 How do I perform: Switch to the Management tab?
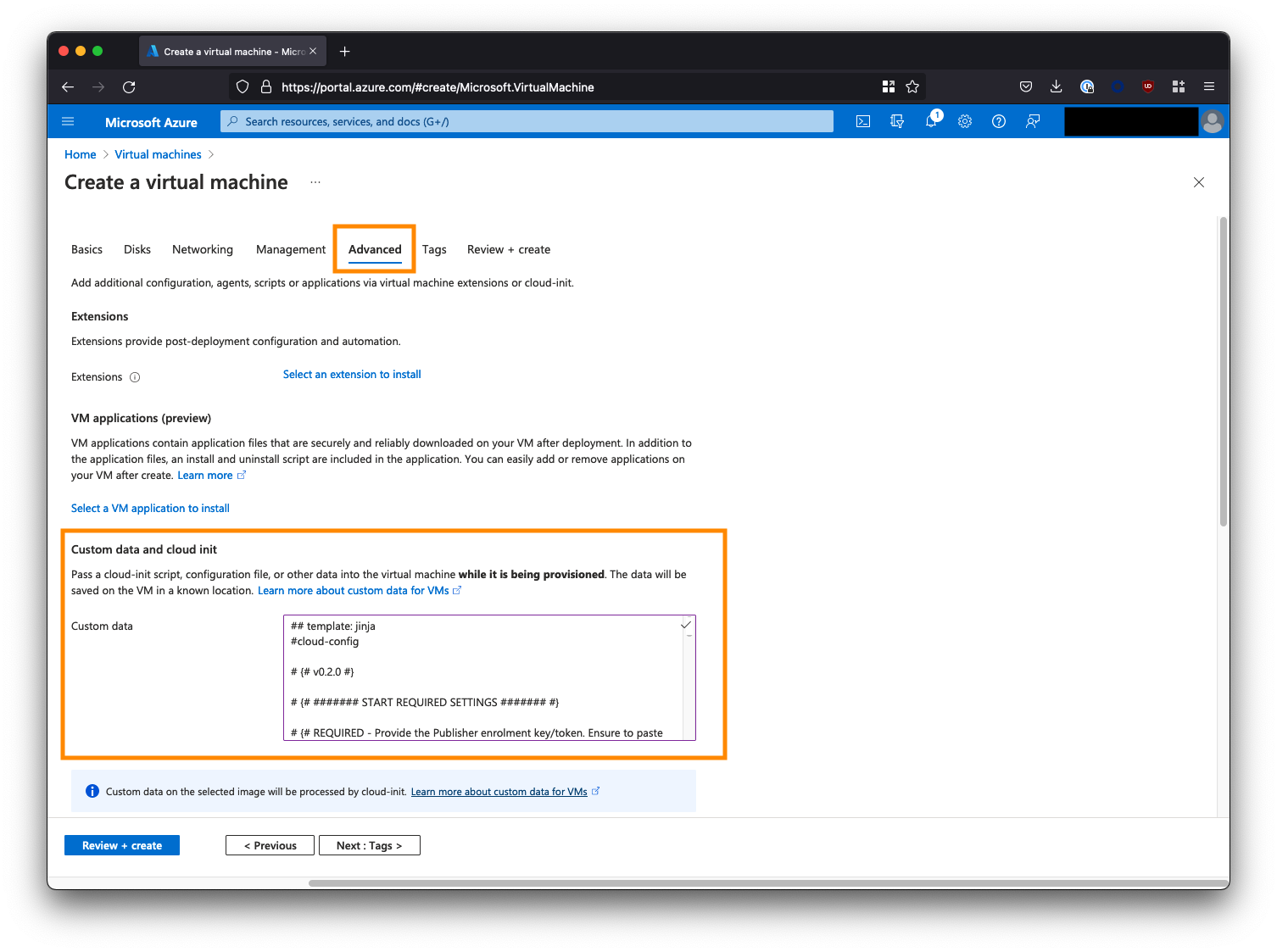pyautogui.click(x=291, y=249)
